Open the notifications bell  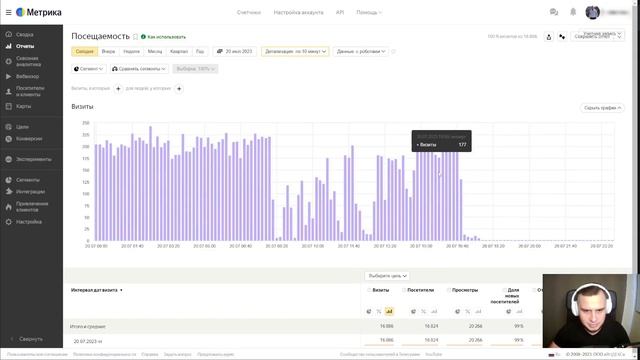click(573, 12)
